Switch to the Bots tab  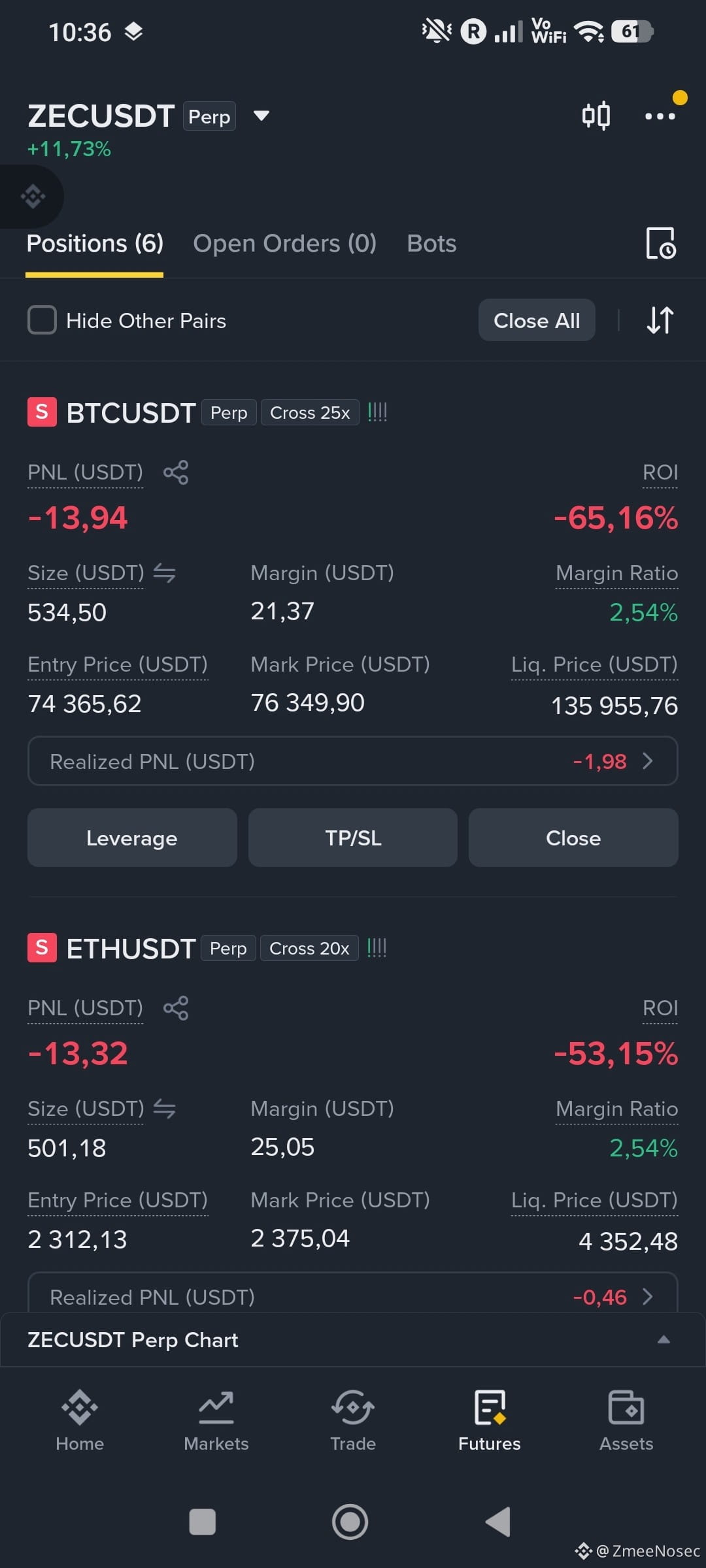pos(431,244)
